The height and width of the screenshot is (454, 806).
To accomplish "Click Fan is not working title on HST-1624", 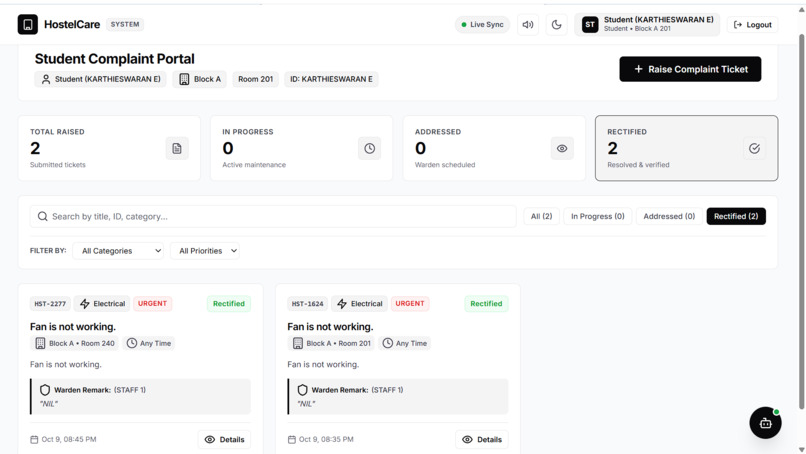I will tap(330, 327).
